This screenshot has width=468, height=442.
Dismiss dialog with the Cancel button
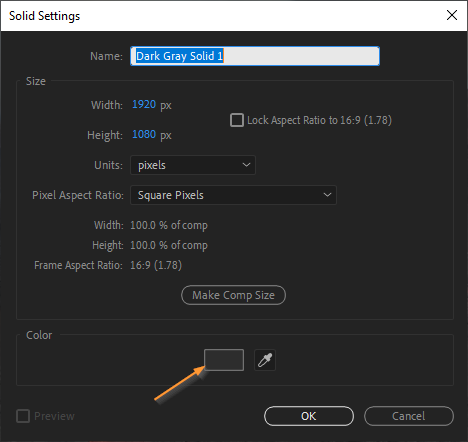click(x=409, y=416)
